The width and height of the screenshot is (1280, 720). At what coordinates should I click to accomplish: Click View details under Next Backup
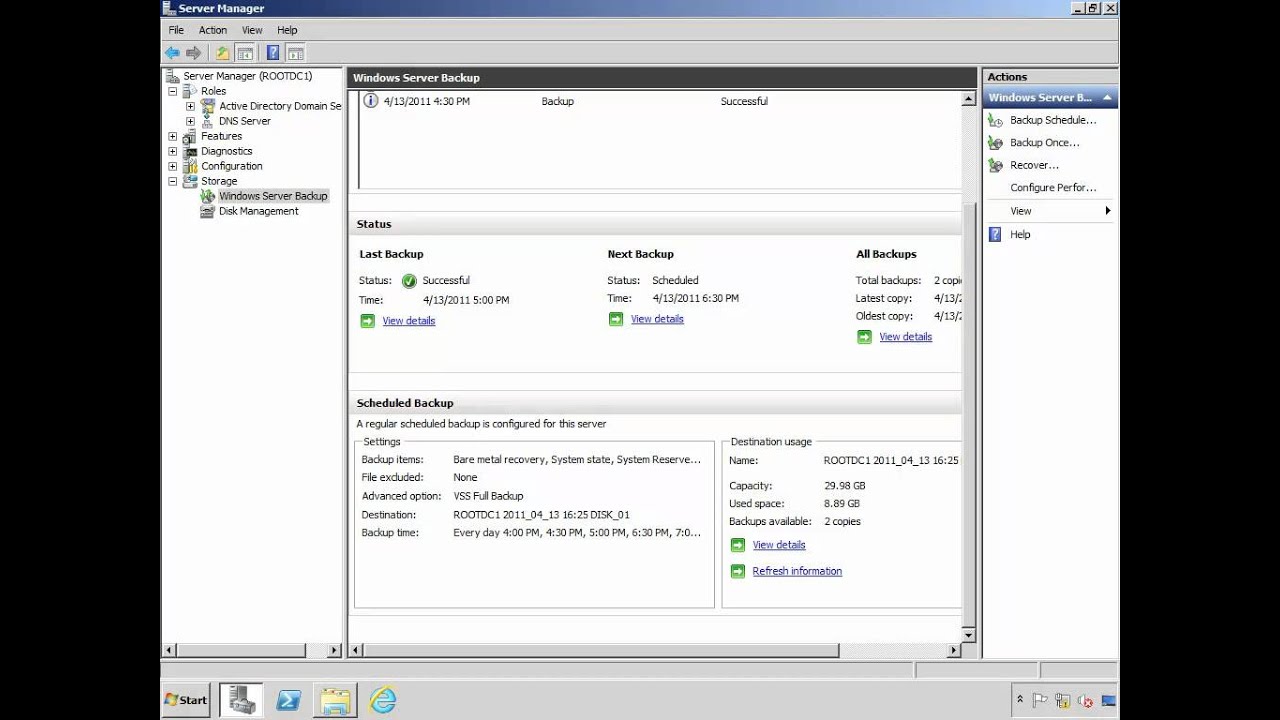(x=657, y=319)
